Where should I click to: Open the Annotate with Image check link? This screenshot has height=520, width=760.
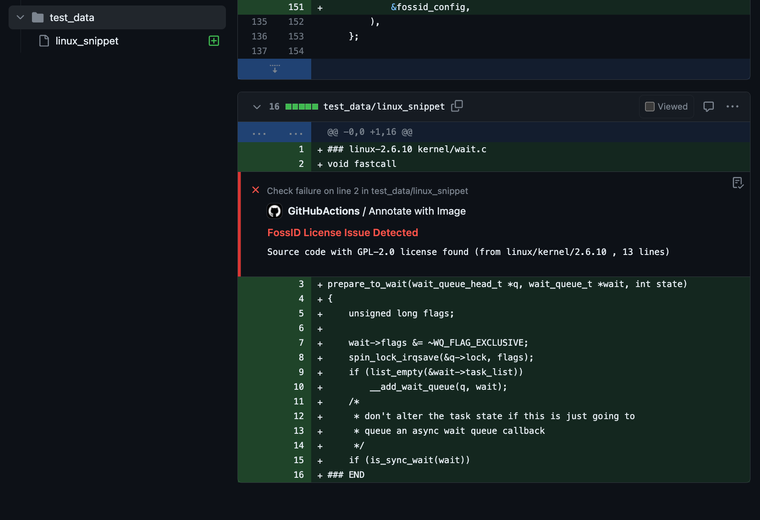pos(417,211)
